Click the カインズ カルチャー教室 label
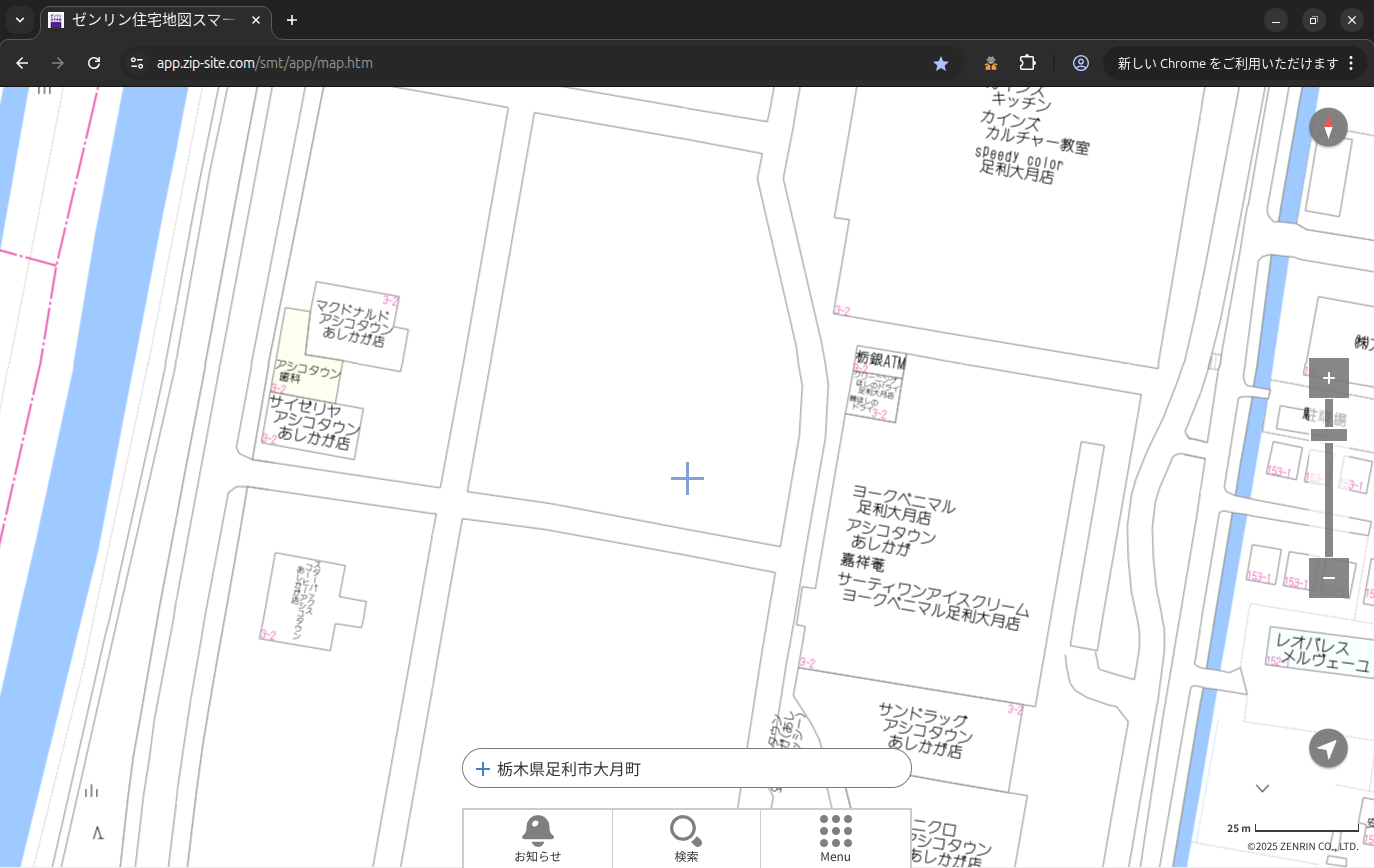 point(1034,133)
